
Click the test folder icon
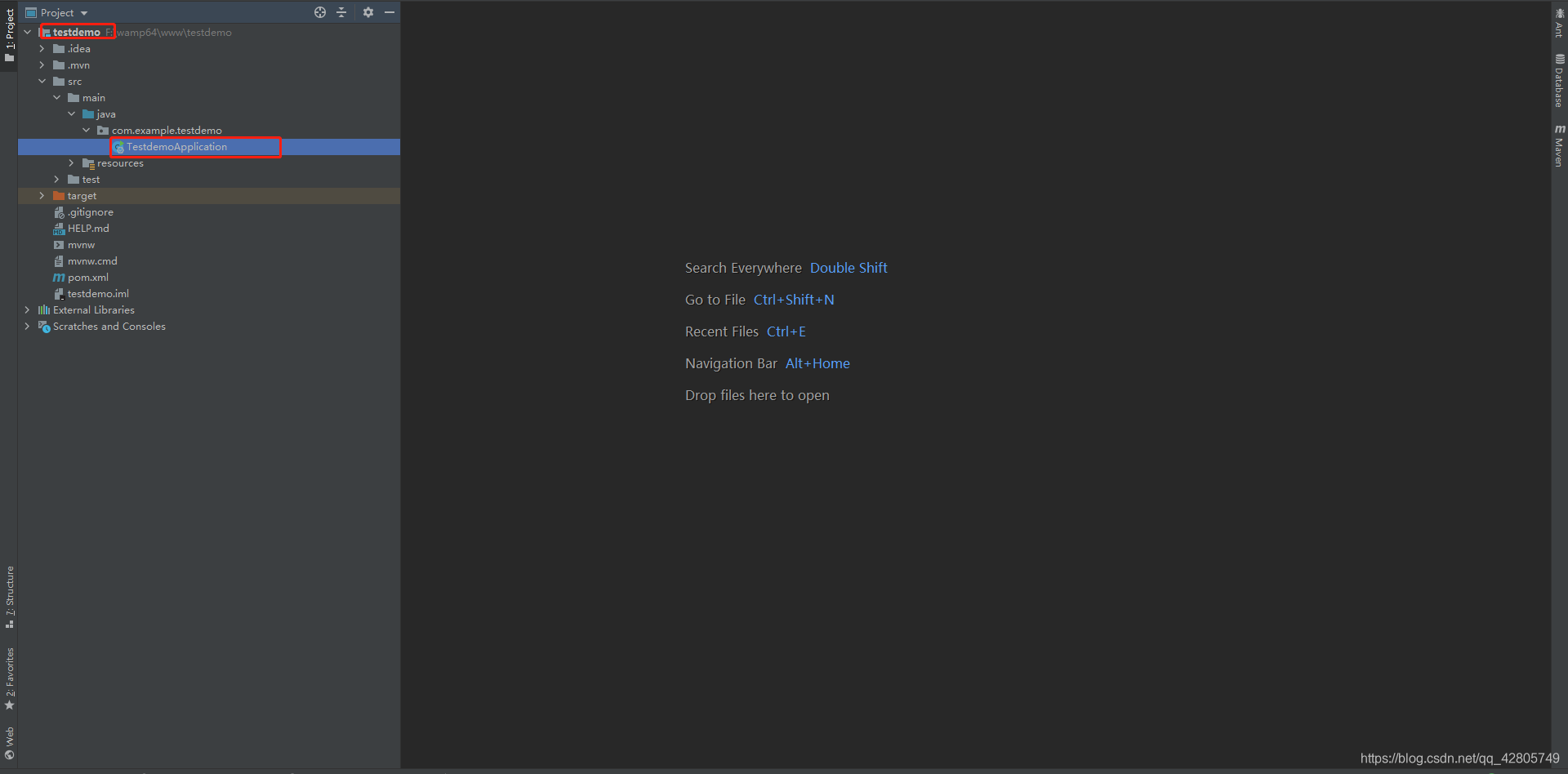click(x=73, y=179)
